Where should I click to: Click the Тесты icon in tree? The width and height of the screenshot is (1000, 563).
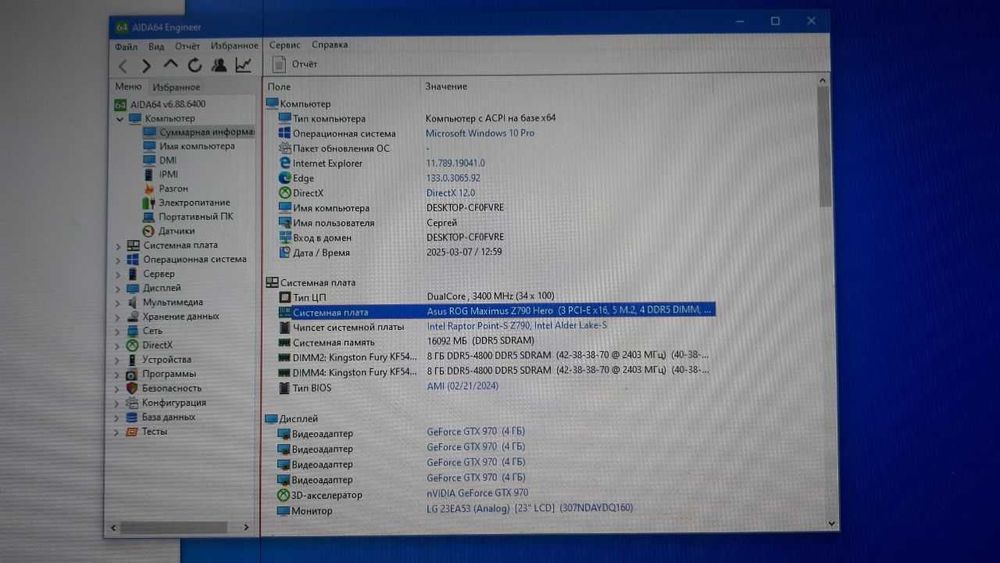(132, 432)
